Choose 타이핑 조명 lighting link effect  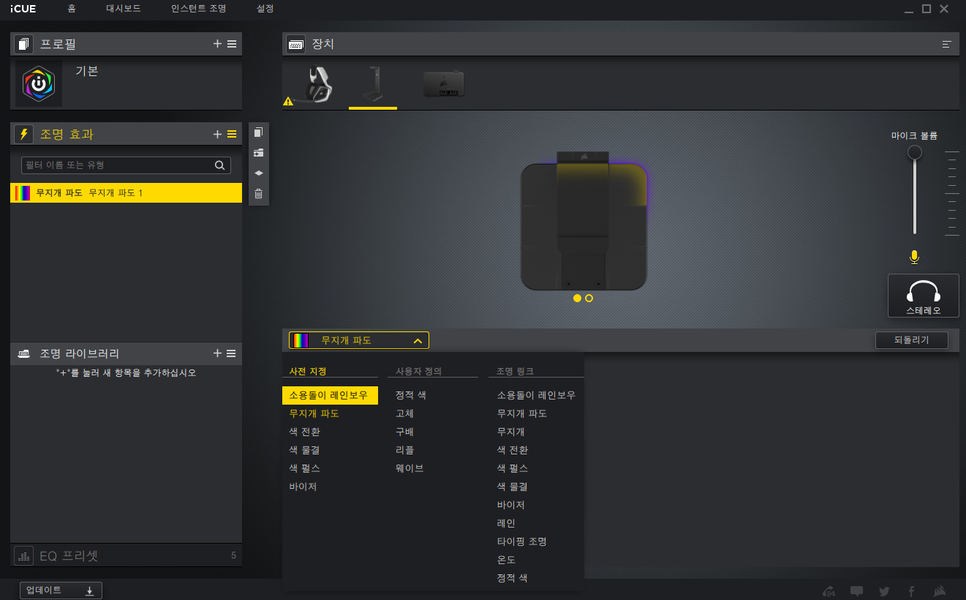click(x=522, y=541)
